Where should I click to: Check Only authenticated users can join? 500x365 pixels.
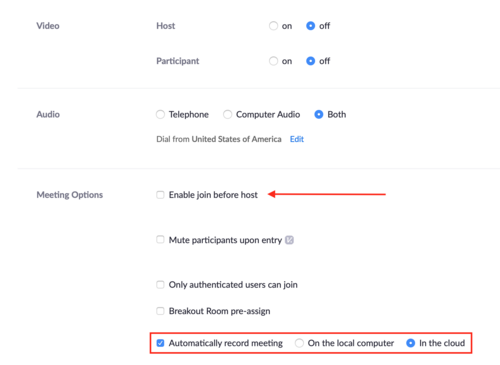pos(160,285)
